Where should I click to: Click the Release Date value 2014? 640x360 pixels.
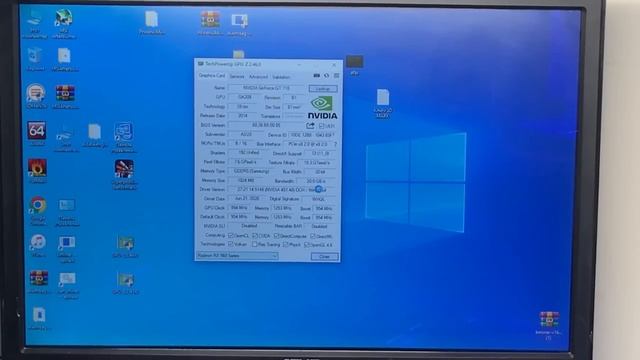243,116
